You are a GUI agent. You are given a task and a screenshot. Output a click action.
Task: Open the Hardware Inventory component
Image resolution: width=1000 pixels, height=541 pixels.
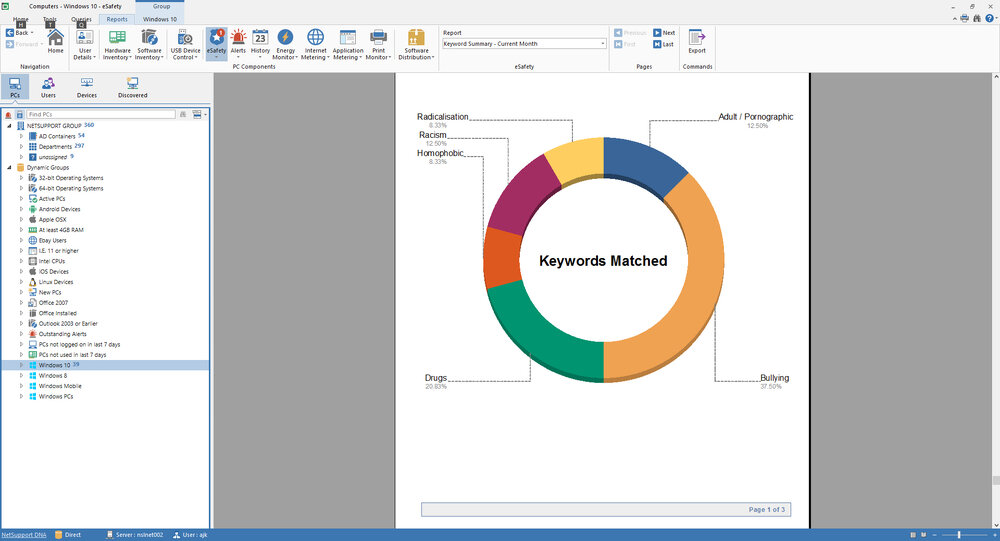[117, 45]
